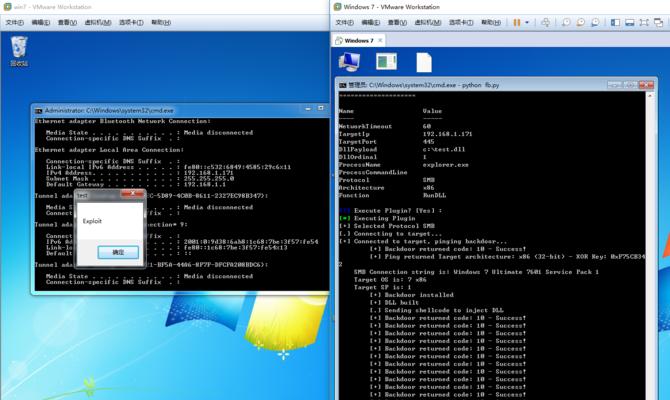Screen dimensions: 670x400
Task: Open 虚拟机(M) menu in win7 VMware window
Action: [x=97, y=22]
